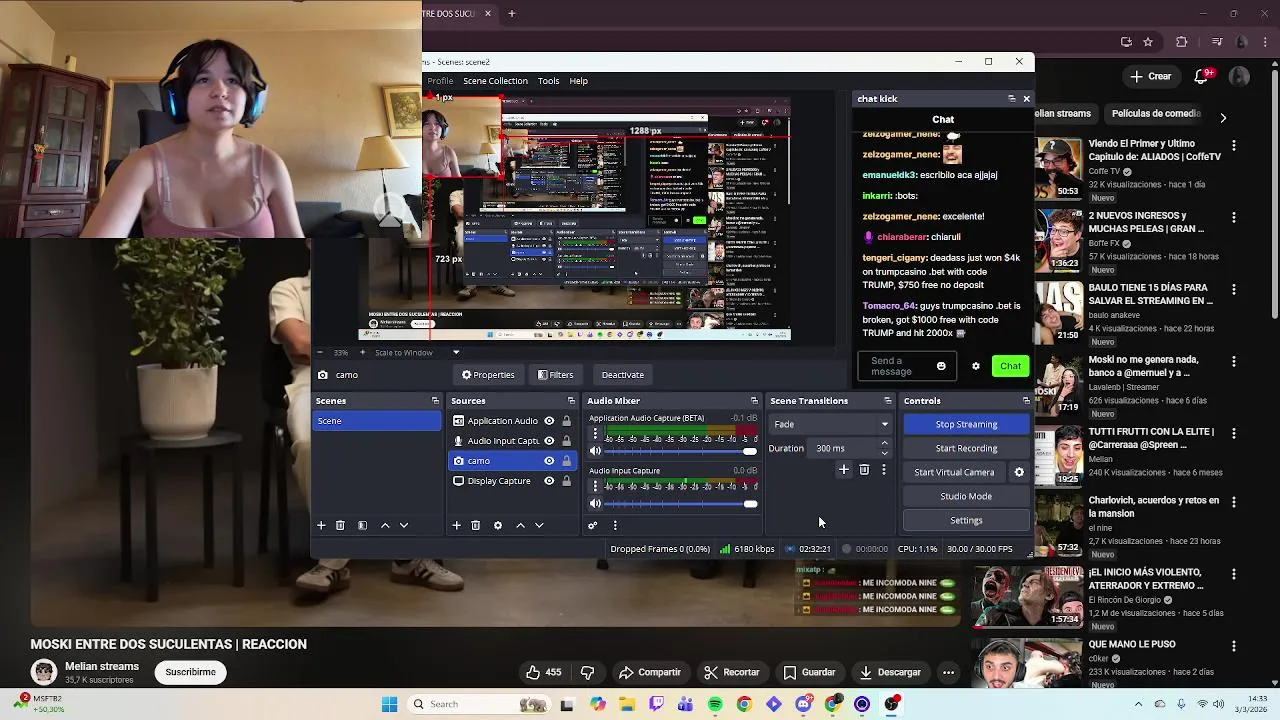Open OBS Settings button

click(966, 520)
